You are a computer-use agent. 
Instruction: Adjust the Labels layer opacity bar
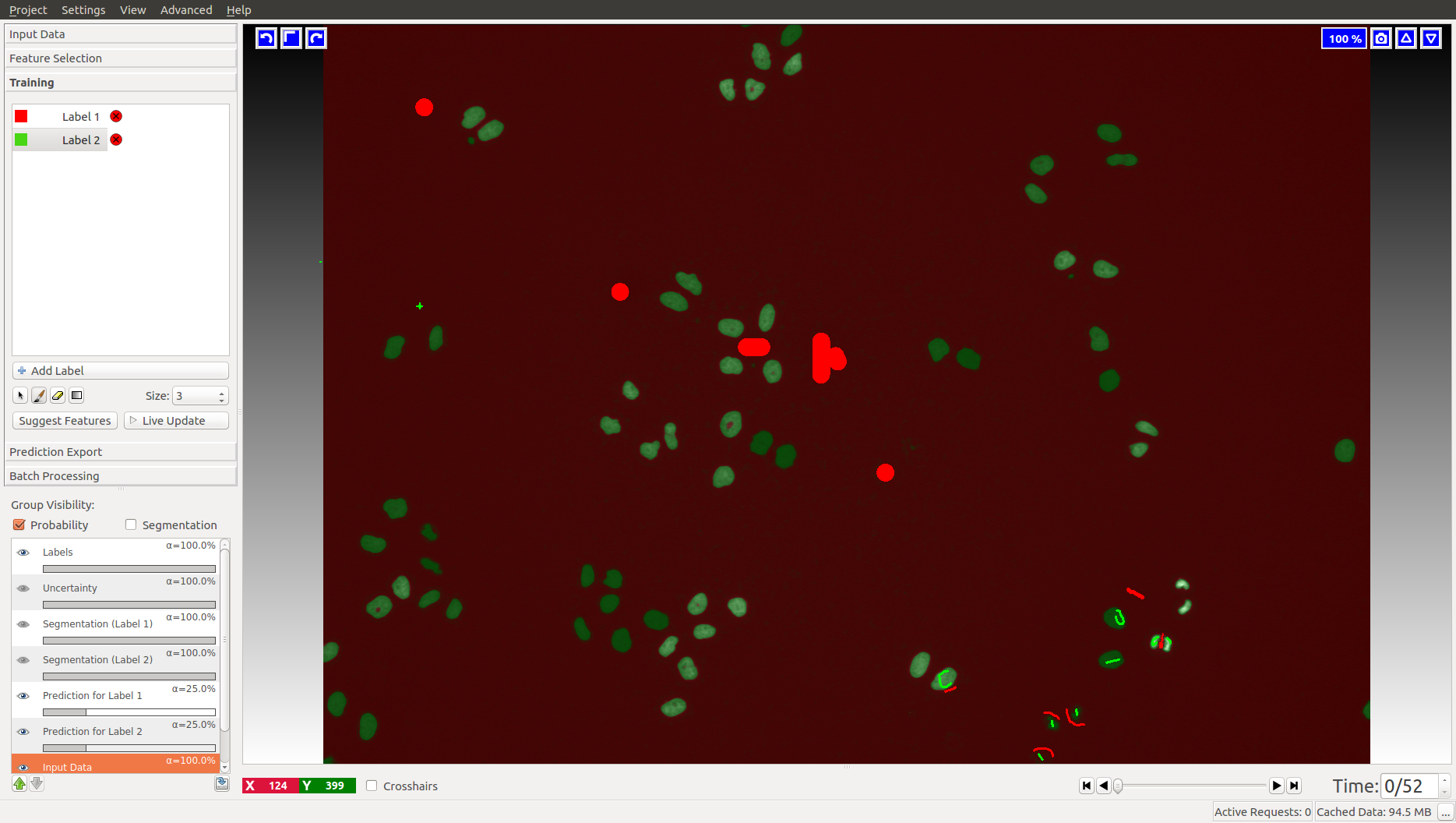coord(129,569)
